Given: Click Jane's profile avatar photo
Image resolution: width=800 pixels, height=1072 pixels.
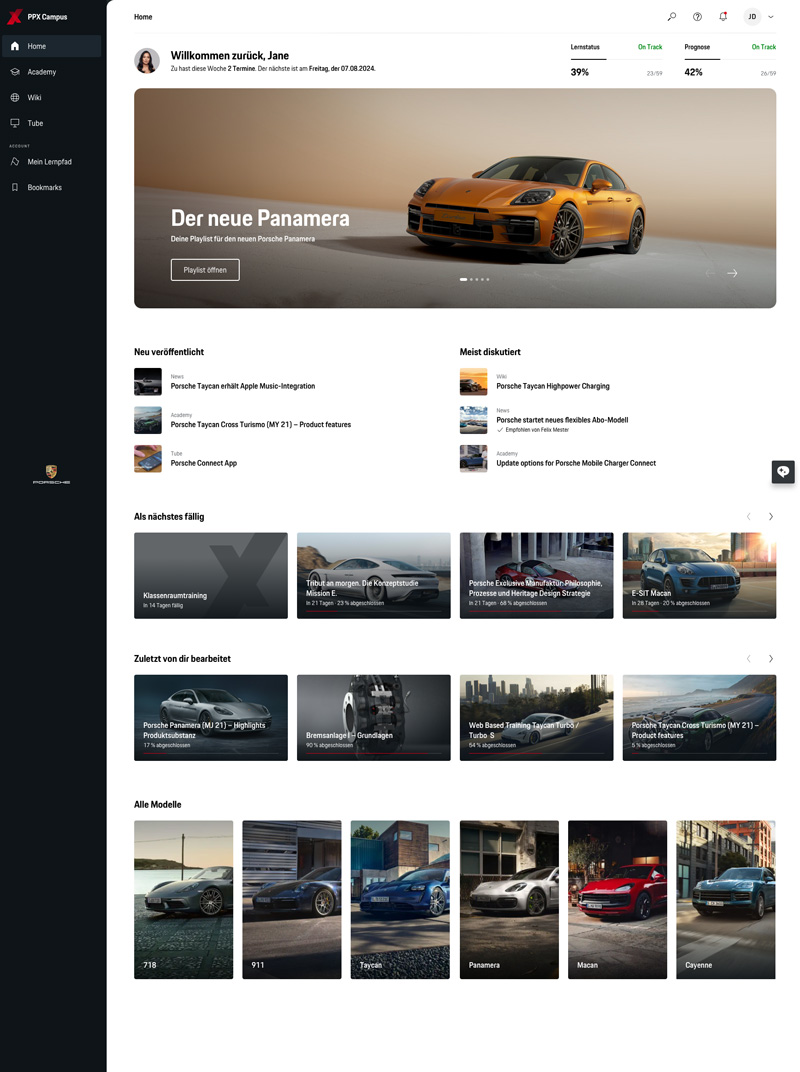Looking at the screenshot, I should 147,61.
